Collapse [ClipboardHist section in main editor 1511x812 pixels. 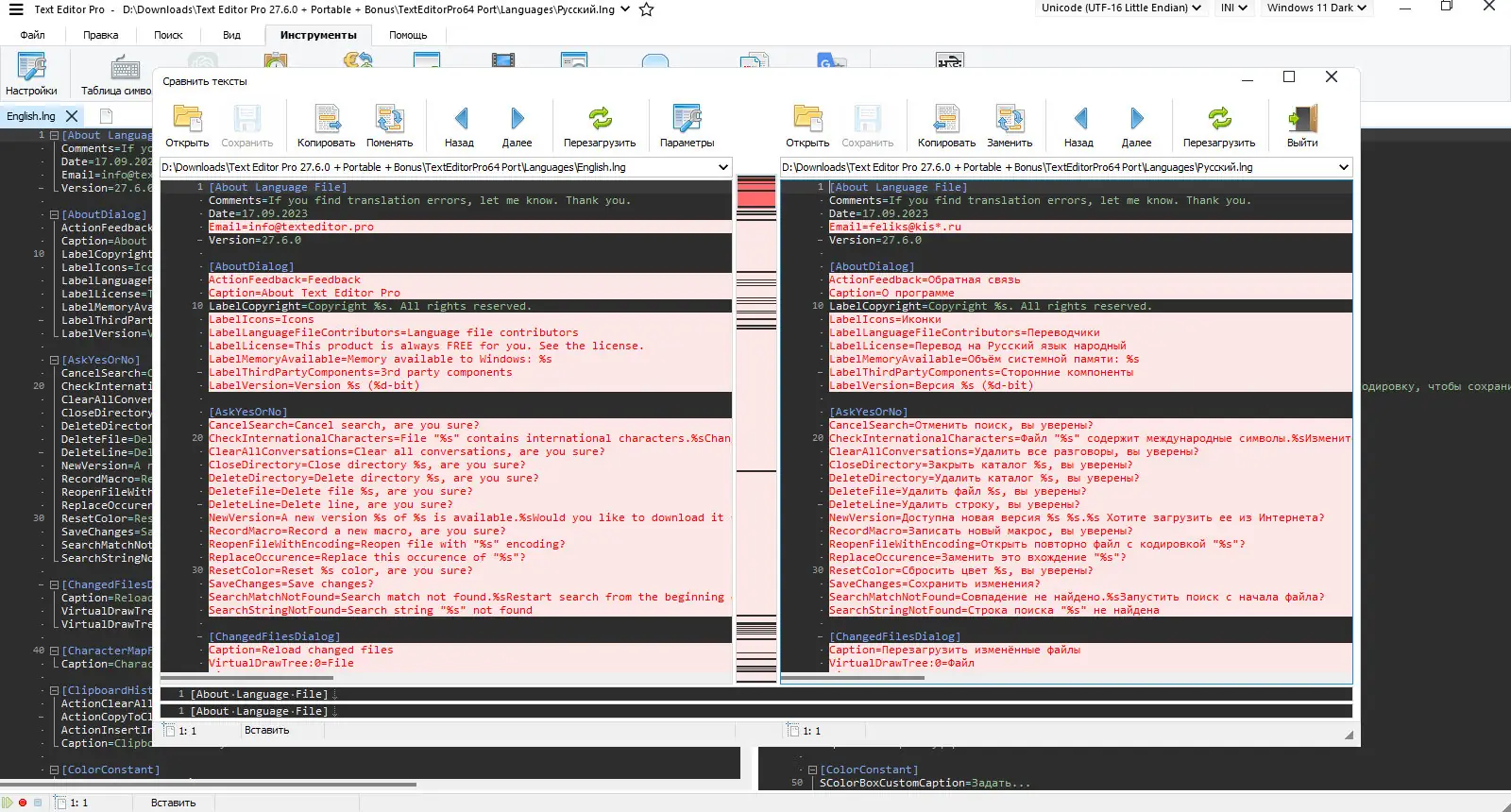pyautogui.click(x=54, y=690)
